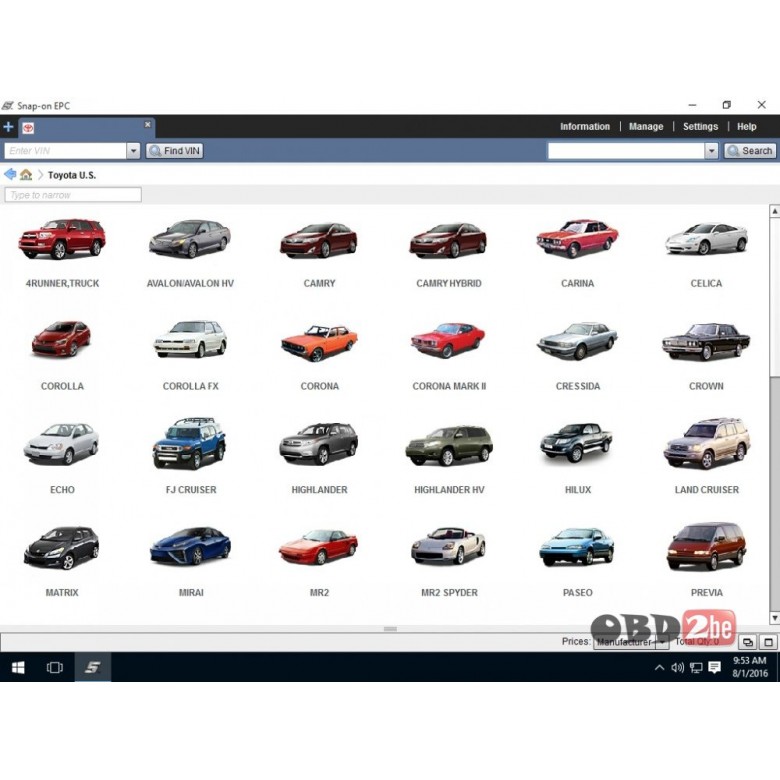Open the network icon in tray
This screenshot has width=780, height=780.
point(696,668)
